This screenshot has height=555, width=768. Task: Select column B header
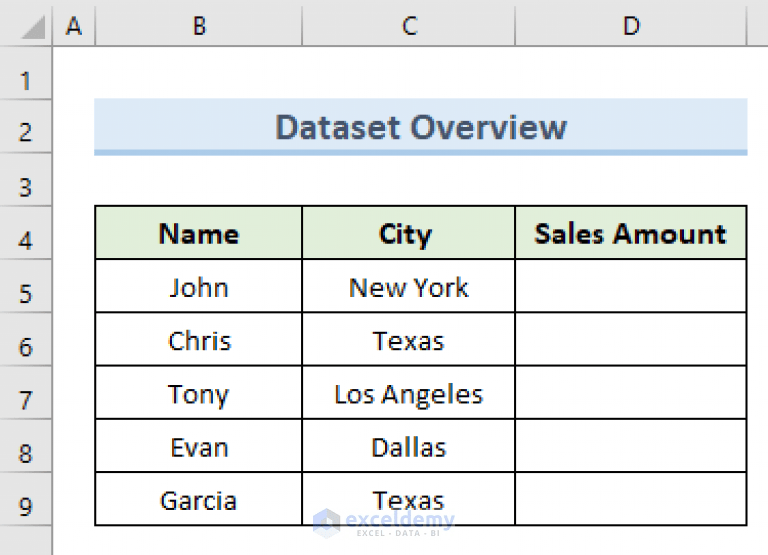pos(199,24)
